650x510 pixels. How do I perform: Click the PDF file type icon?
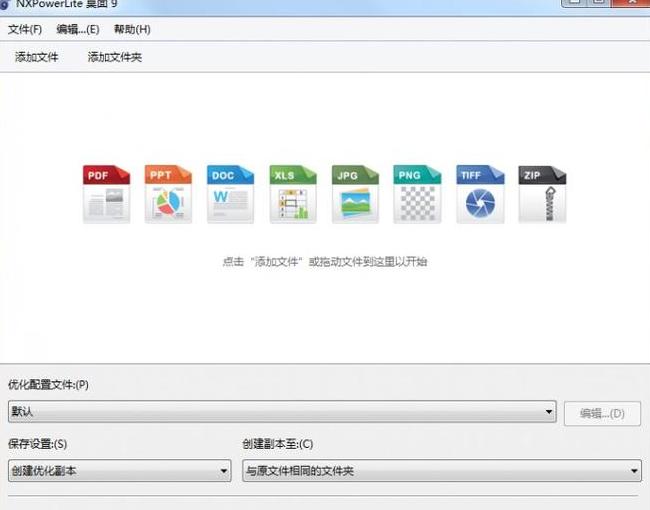[107, 194]
